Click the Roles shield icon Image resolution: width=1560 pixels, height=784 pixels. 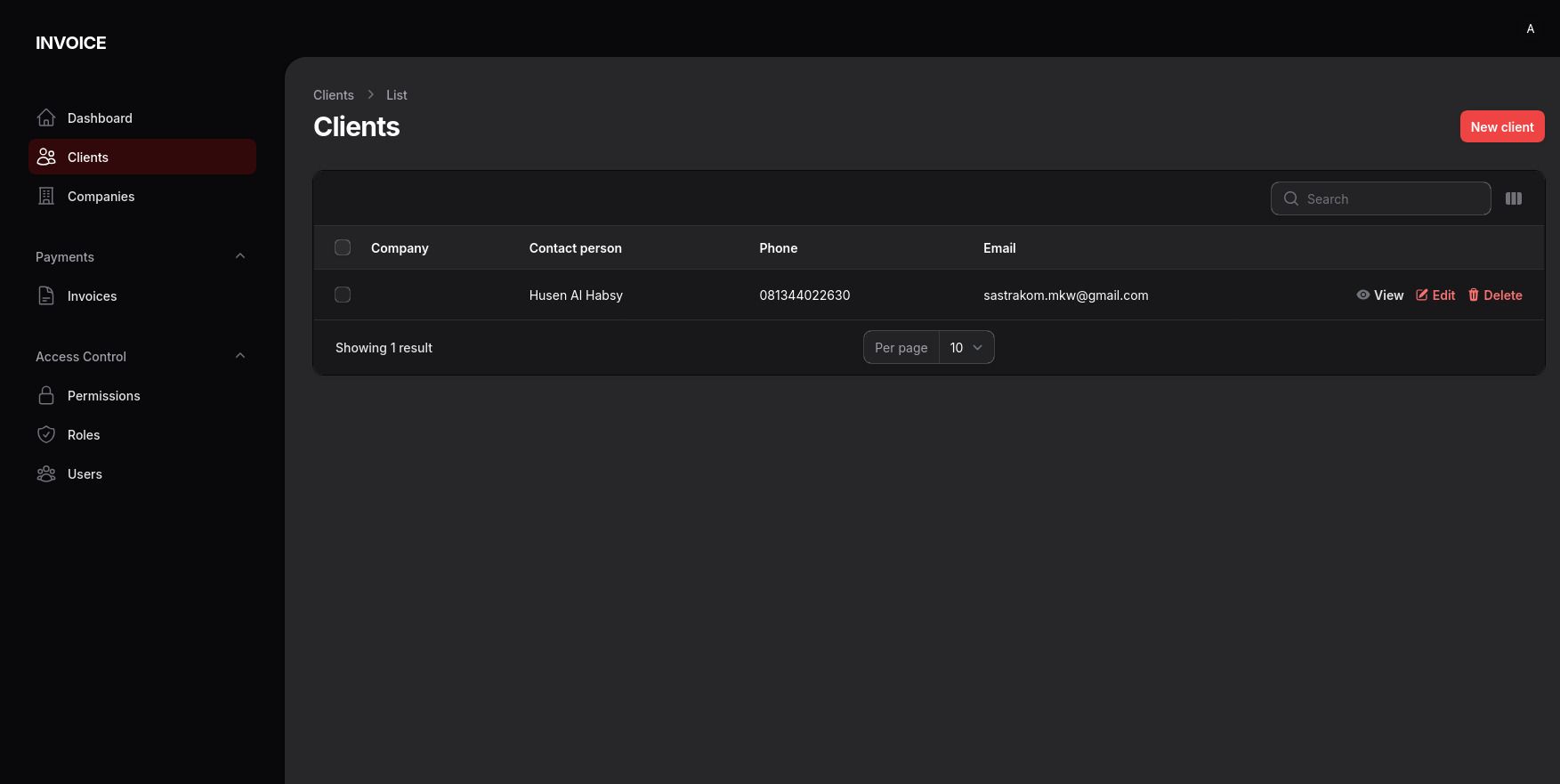pos(46,435)
